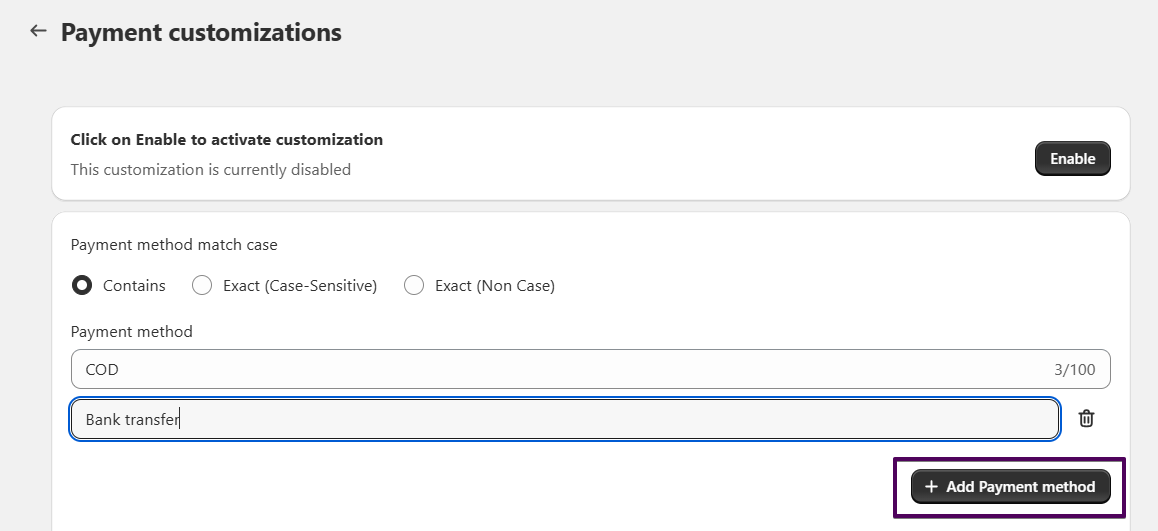Click the Add Payment method button
The width and height of the screenshot is (1158, 531).
(1010, 487)
